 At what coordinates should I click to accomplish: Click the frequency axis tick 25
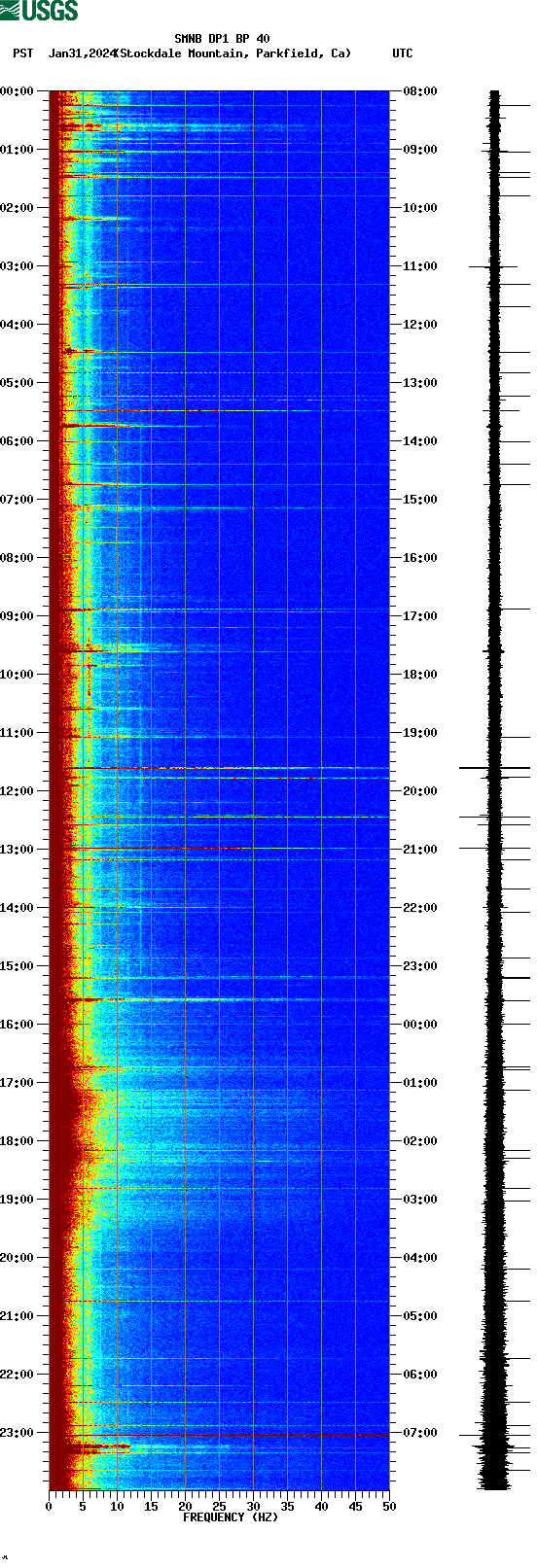point(219,1507)
